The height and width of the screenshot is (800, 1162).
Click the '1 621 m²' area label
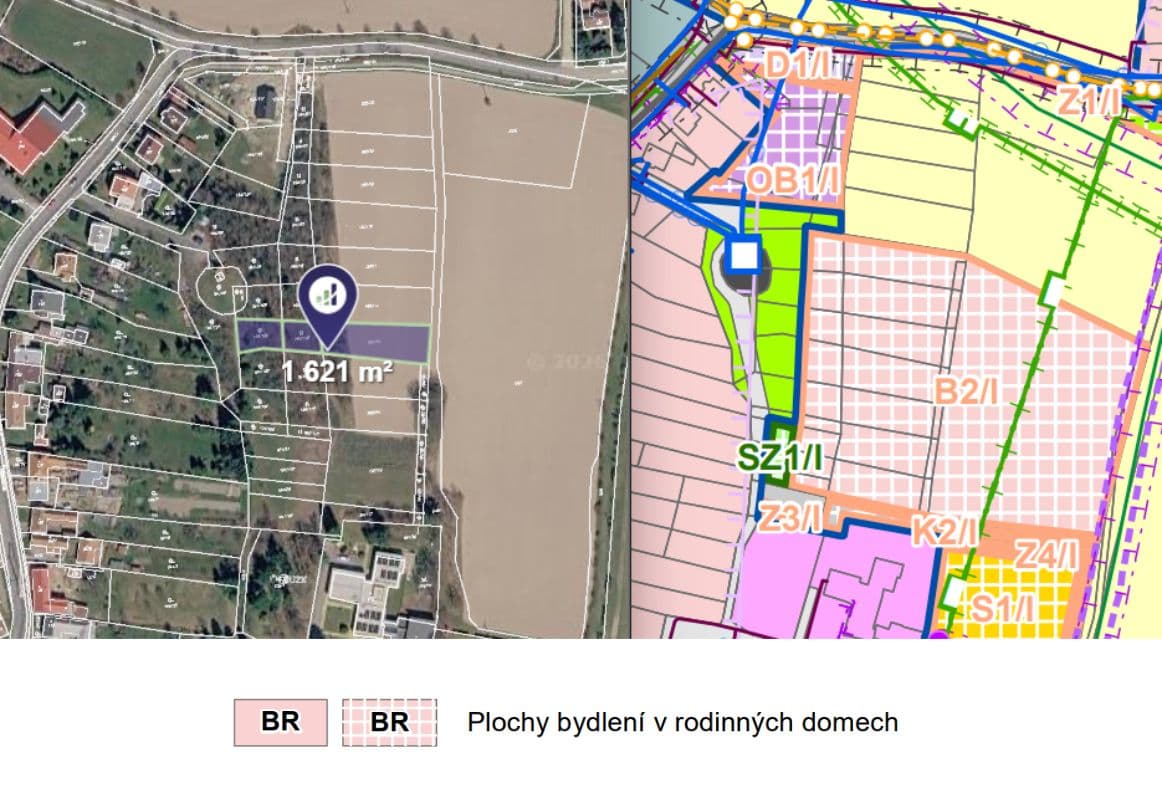click(x=336, y=371)
